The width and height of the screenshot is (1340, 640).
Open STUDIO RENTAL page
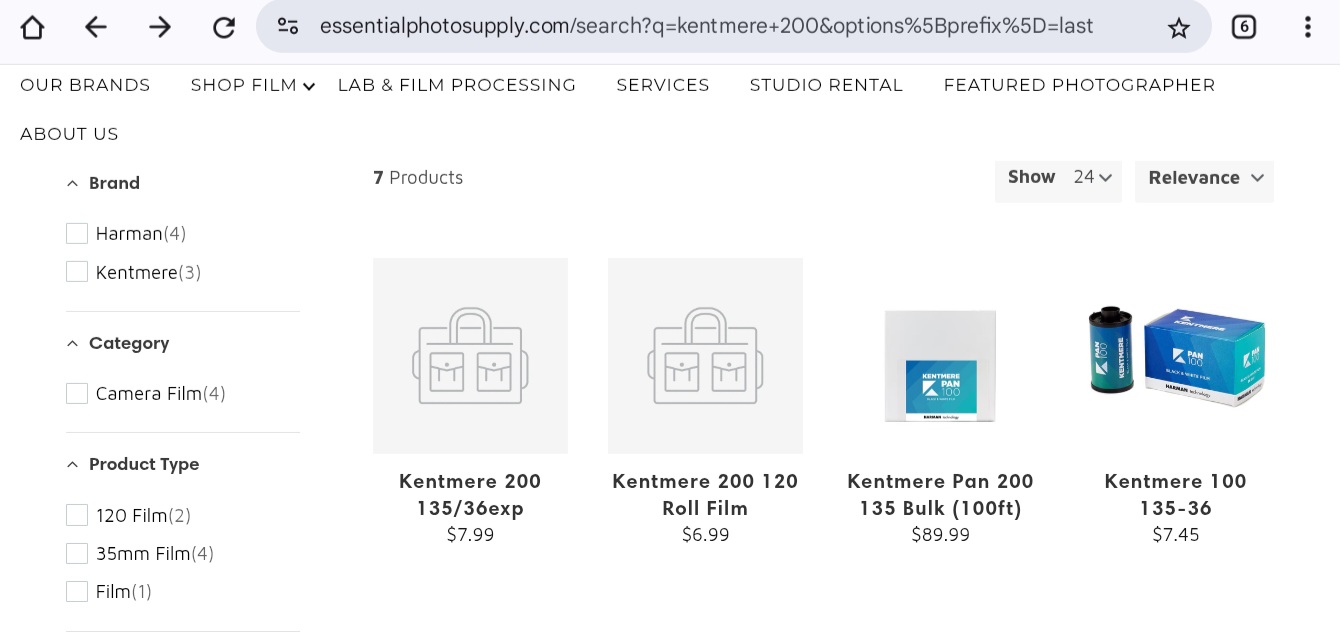coord(826,85)
